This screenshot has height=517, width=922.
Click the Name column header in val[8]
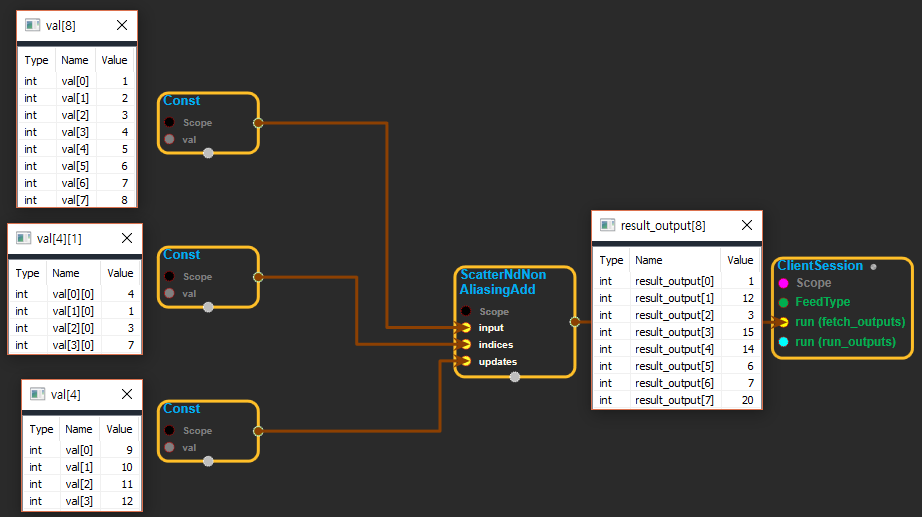(75, 60)
